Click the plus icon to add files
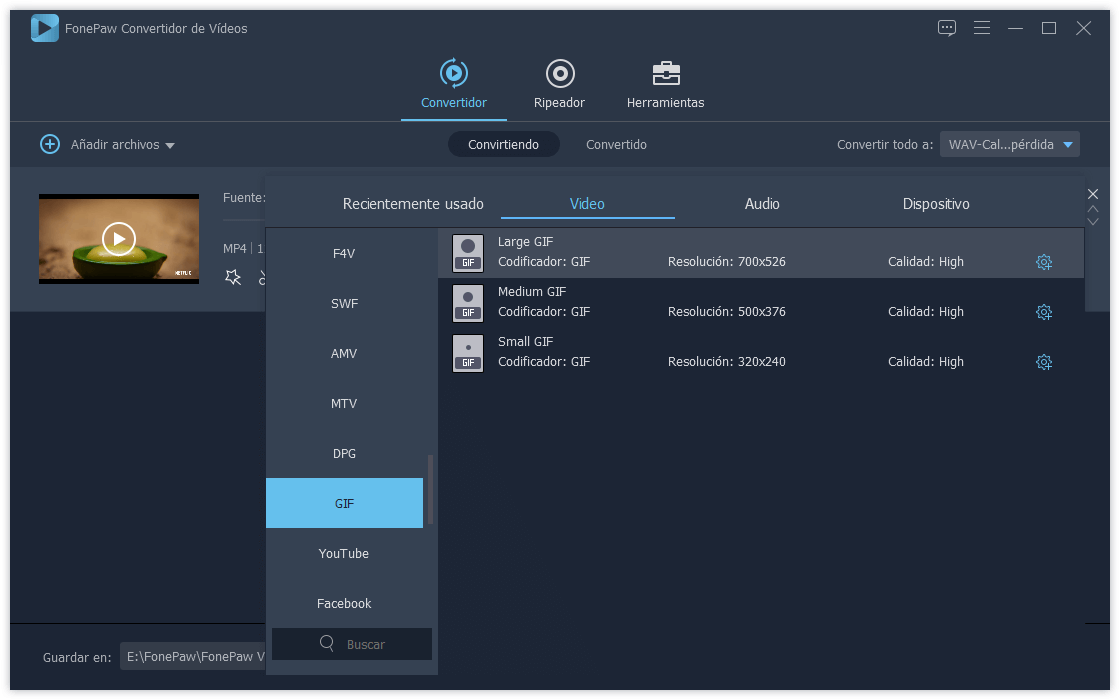1120x700 pixels. click(x=50, y=144)
